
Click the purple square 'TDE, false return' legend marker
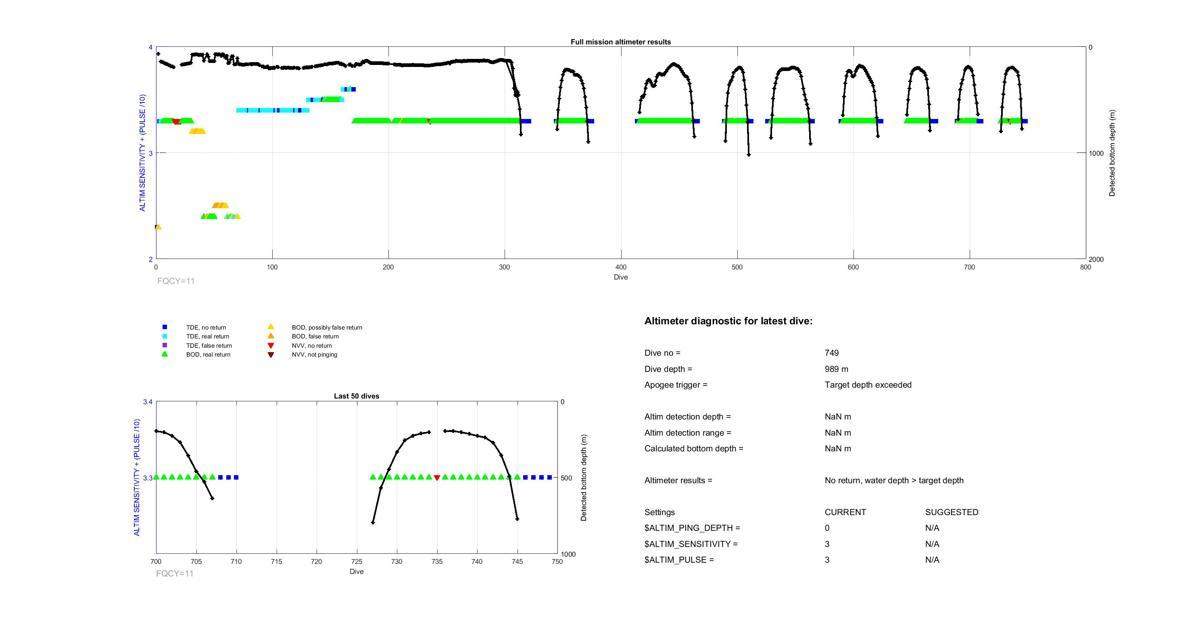tap(165, 345)
